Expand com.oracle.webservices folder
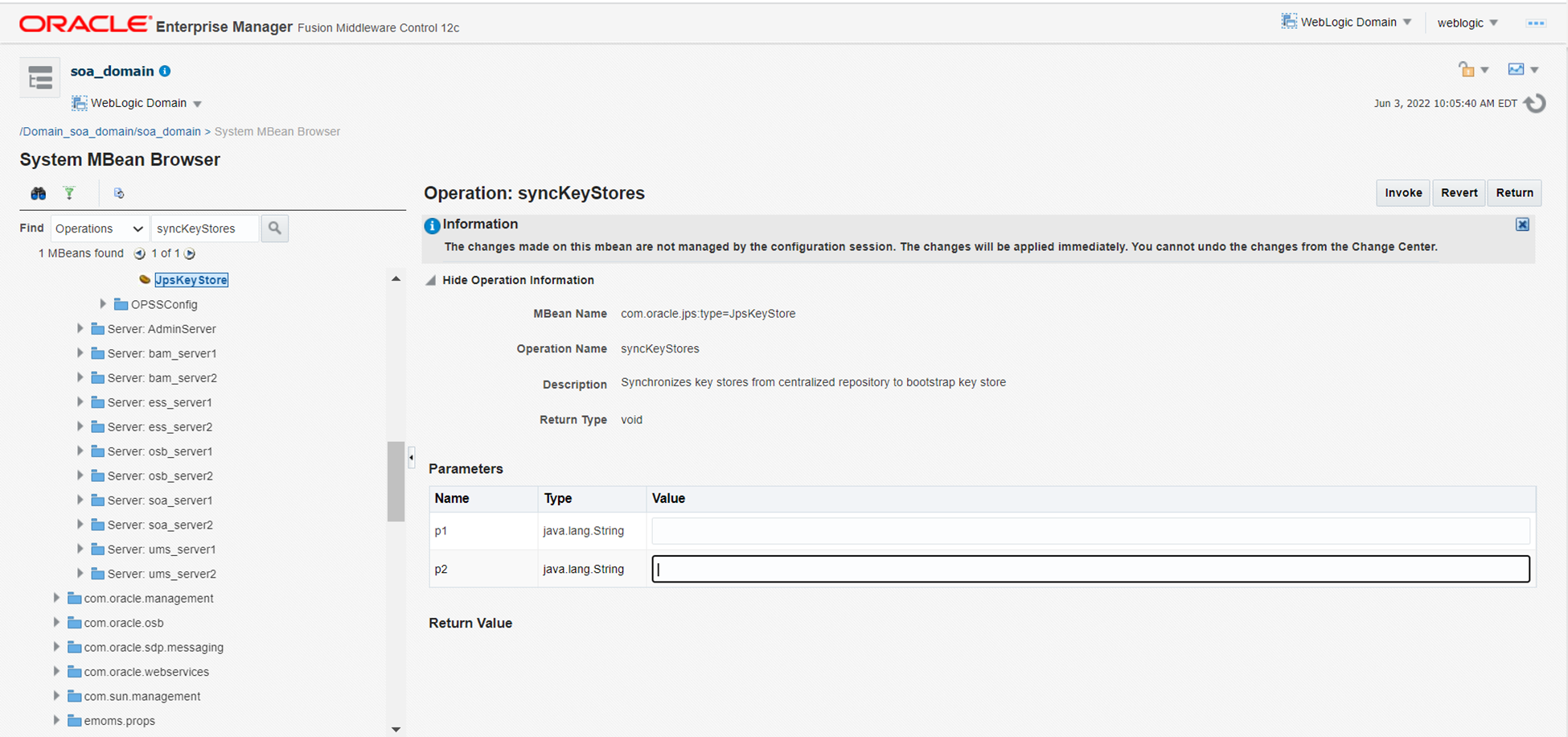The width and height of the screenshot is (1568, 737). [56, 672]
